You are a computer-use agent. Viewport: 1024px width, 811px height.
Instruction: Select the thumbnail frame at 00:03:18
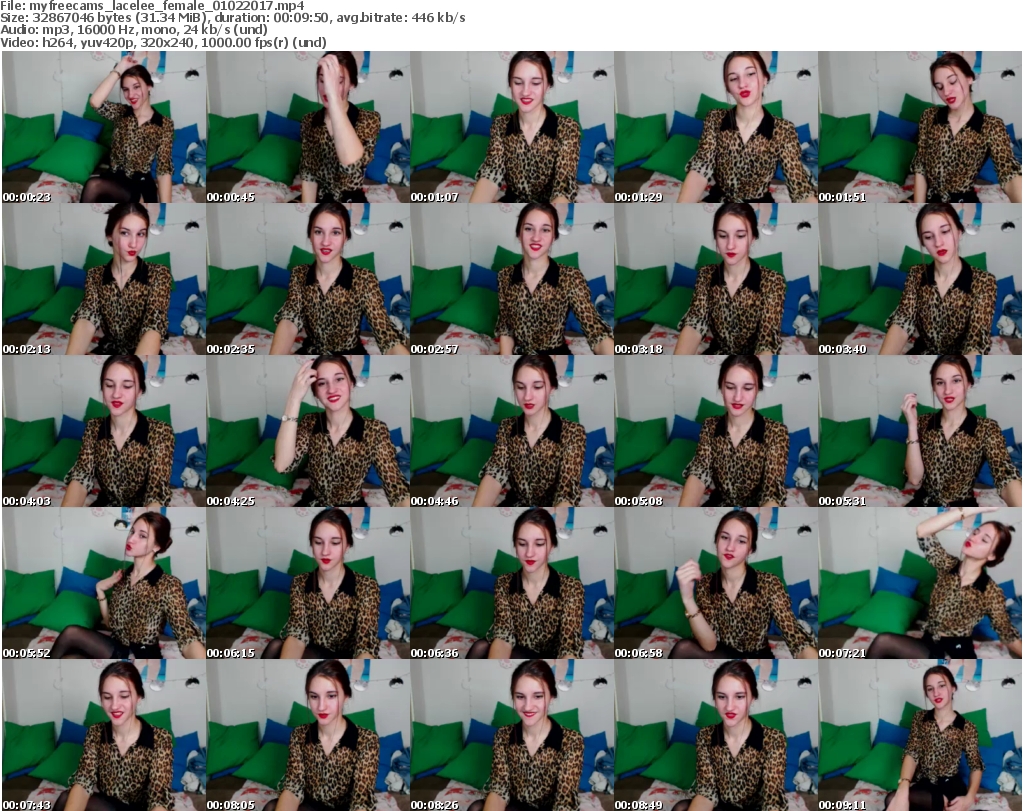point(716,279)
